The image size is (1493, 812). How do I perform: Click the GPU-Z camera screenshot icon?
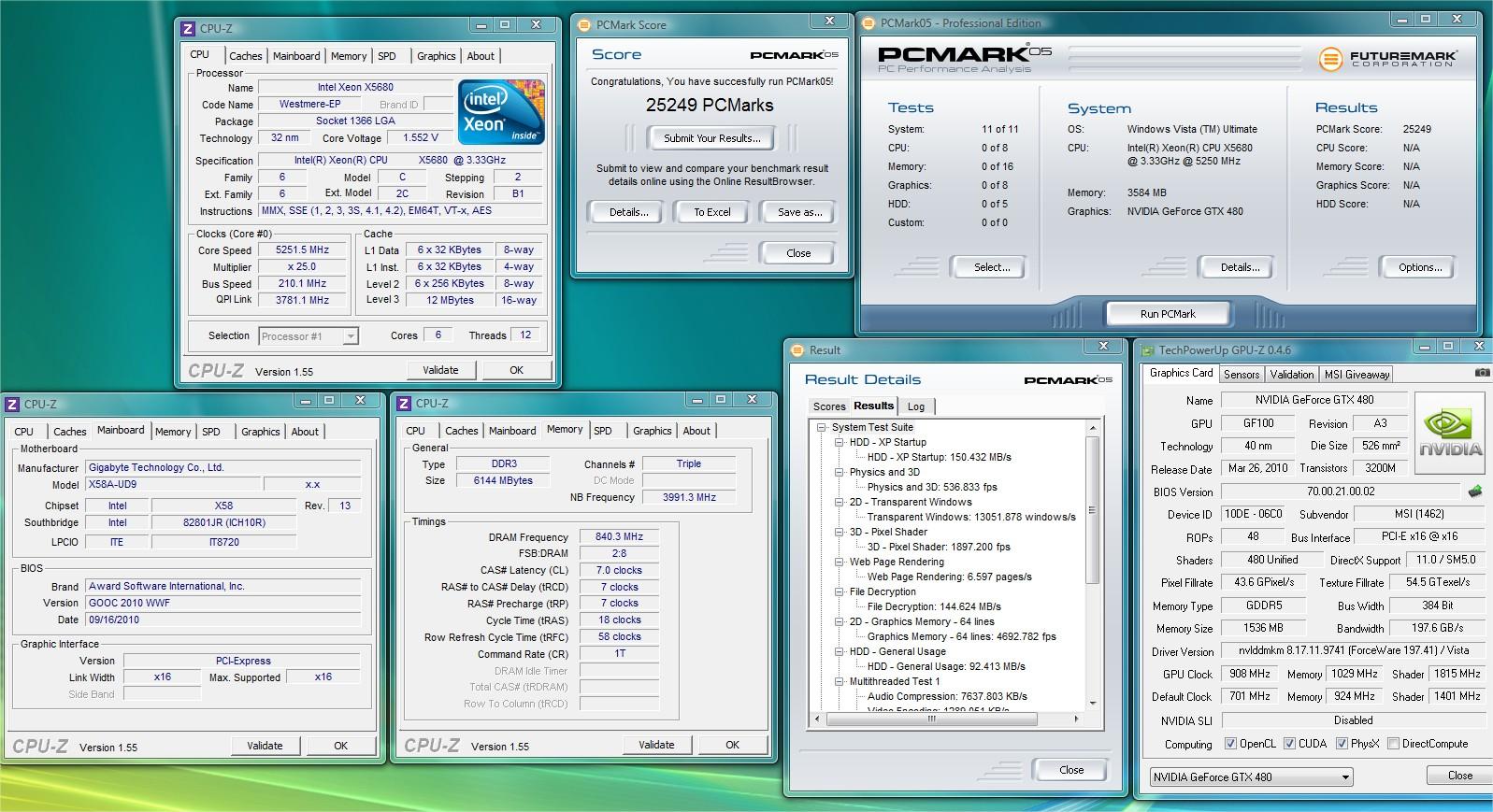tap(1482, 373)
